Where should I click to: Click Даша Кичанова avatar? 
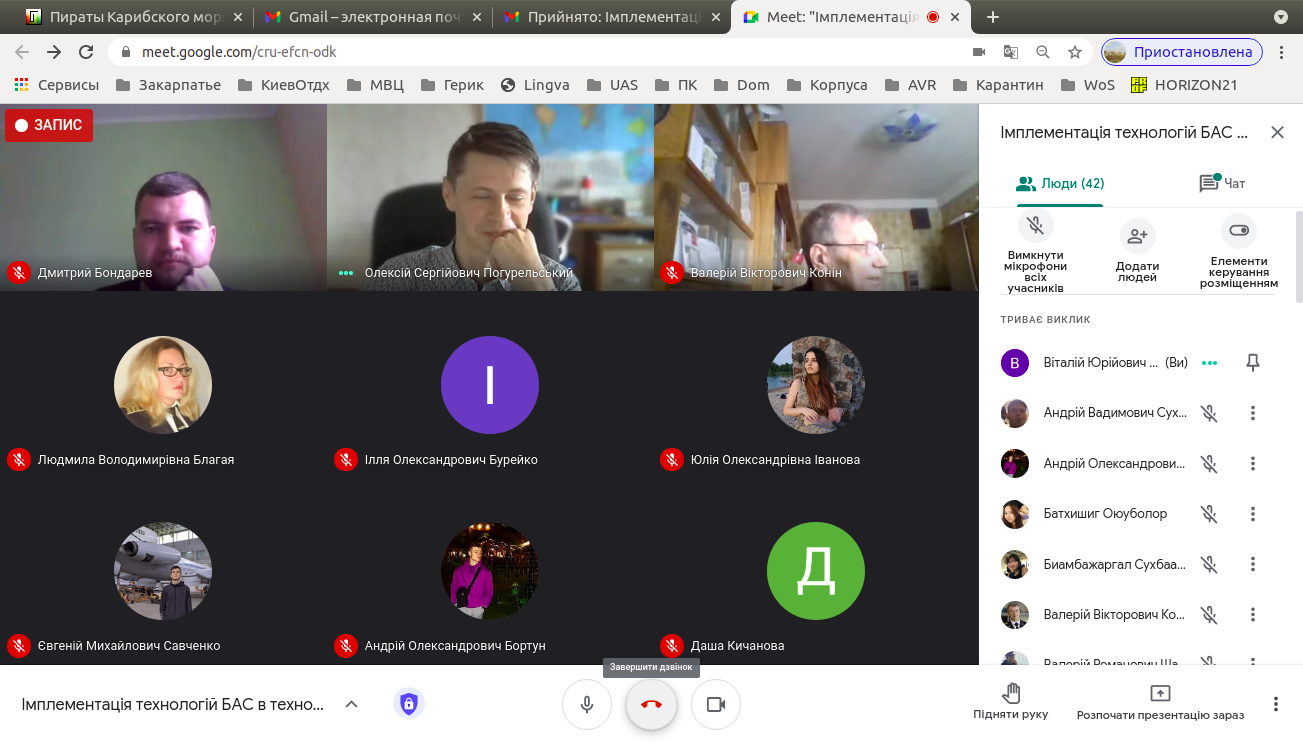(x=816, y=571)
